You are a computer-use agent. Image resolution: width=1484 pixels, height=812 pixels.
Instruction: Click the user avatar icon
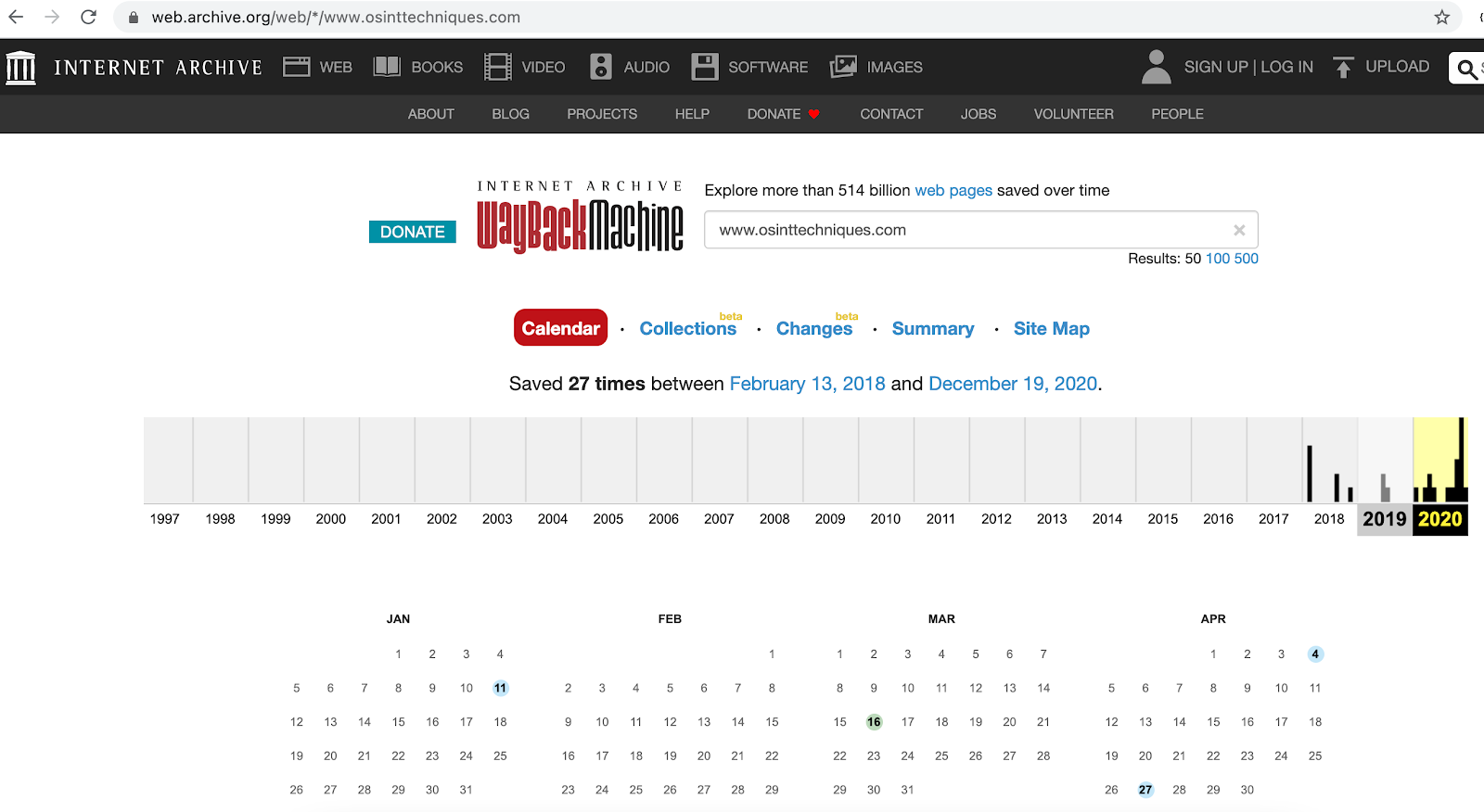(1157, 67)
